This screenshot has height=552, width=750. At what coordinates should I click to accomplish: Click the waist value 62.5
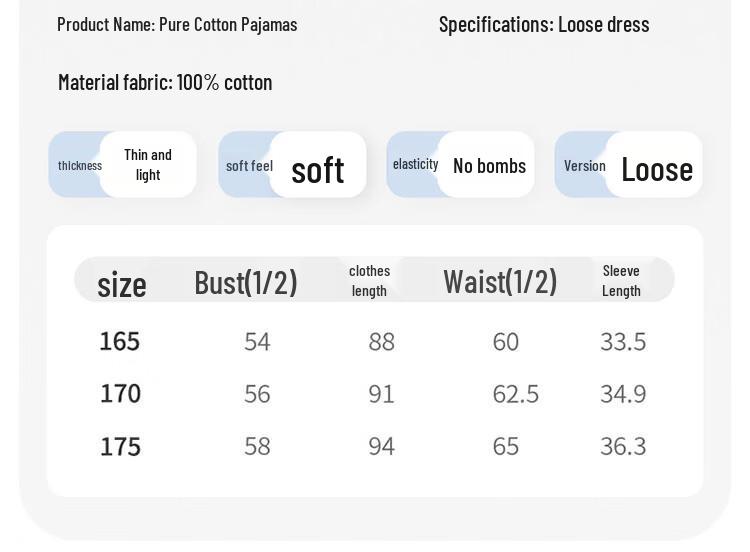click(516, 394)
